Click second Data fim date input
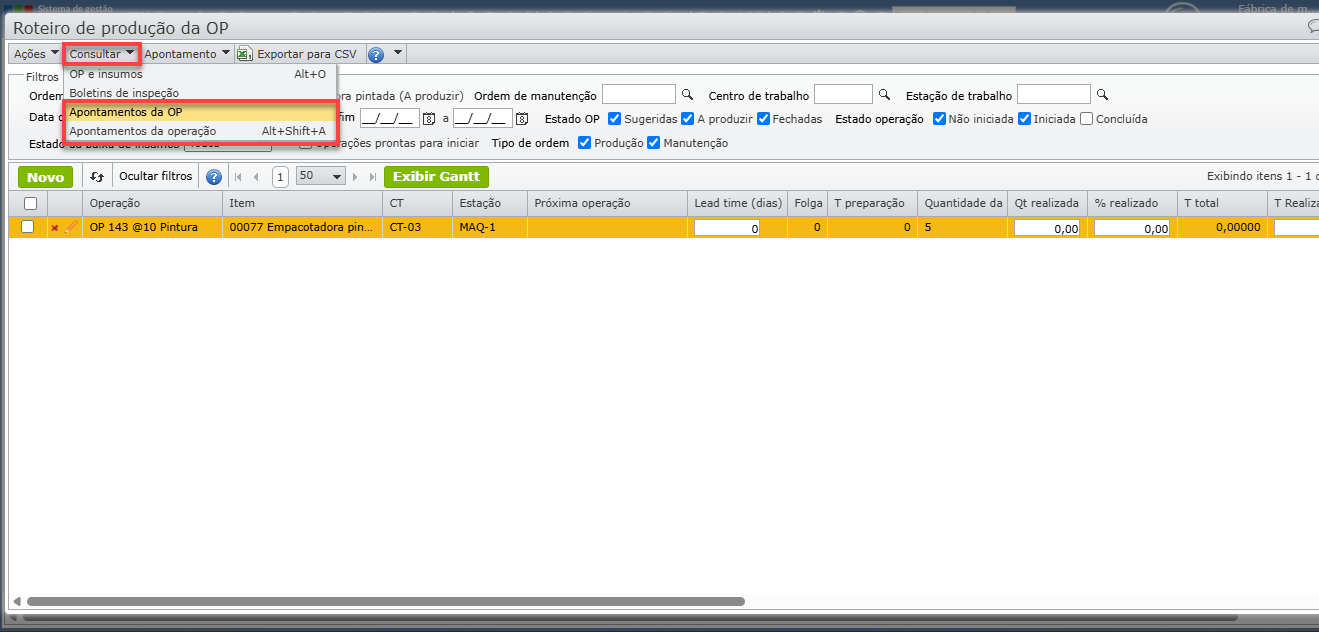 coord(482,119)
